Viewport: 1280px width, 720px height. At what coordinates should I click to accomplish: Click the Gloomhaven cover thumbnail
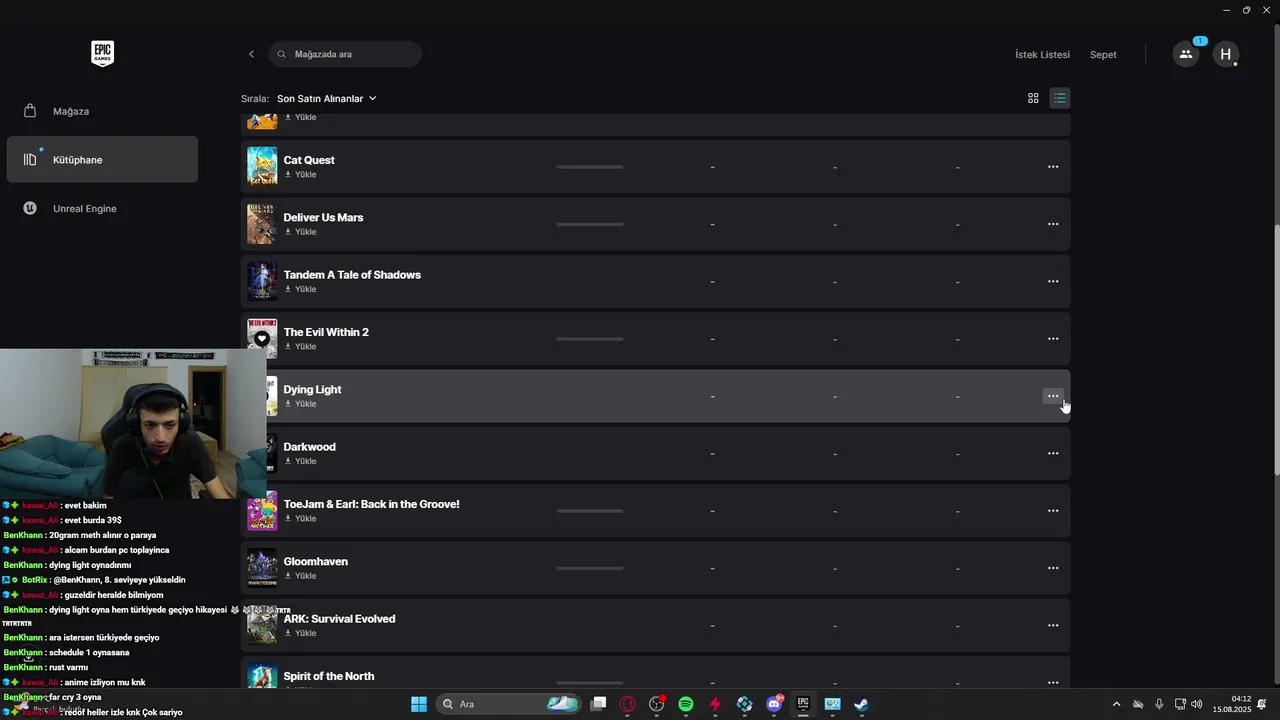click(262, 568)
